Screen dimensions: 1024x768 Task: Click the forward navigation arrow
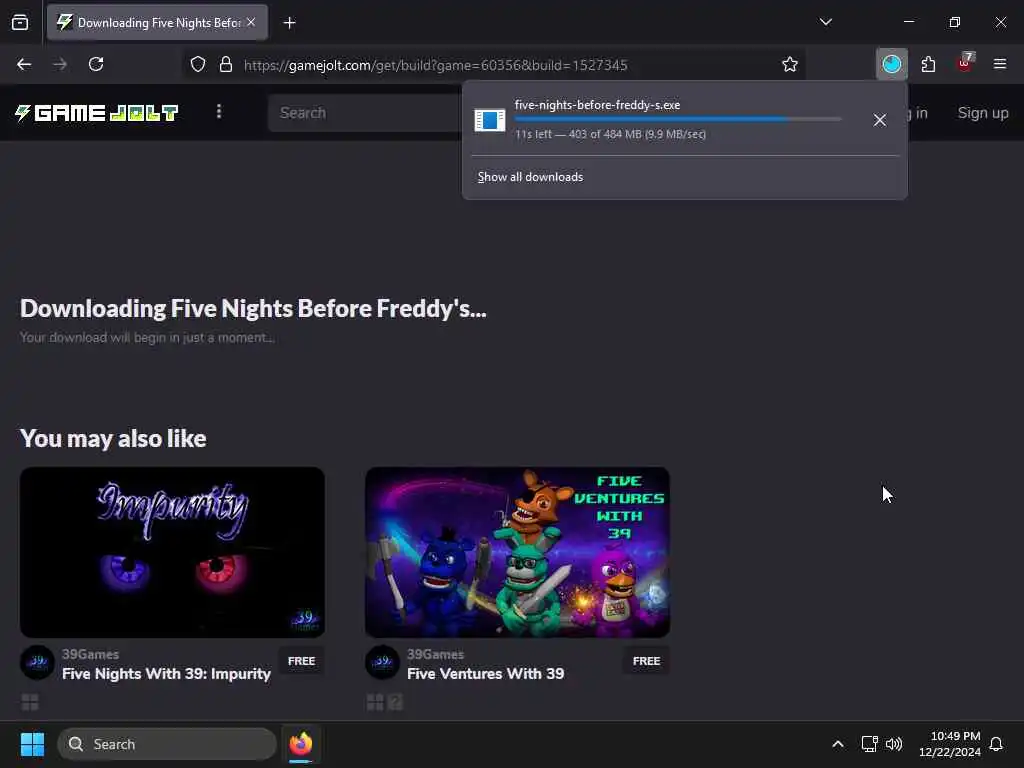click(60, 64)
